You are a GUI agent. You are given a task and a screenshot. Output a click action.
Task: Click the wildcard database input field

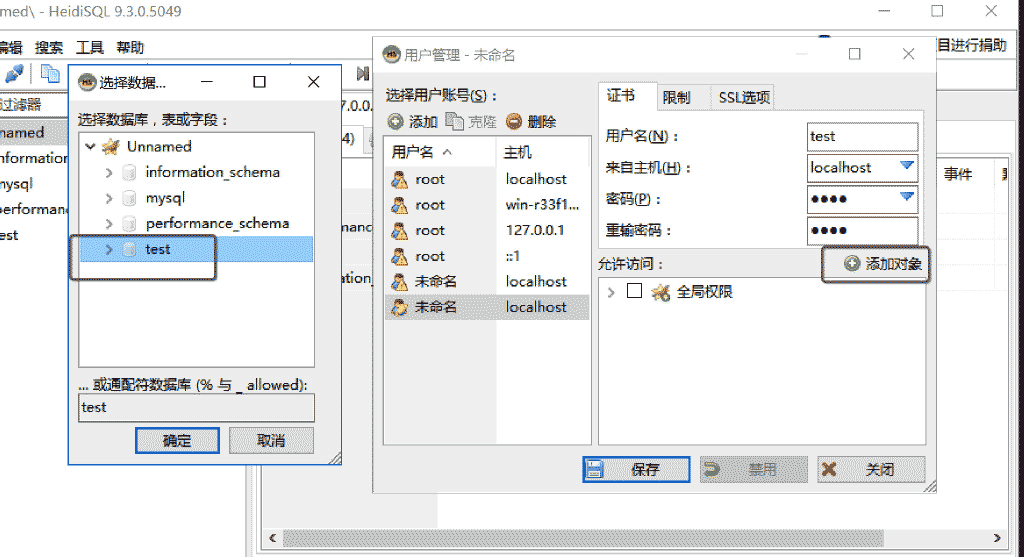click(197, 408)
